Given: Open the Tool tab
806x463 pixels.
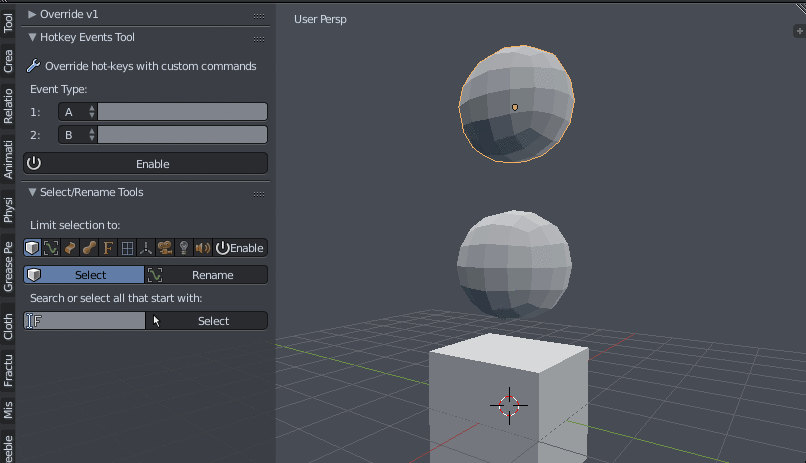Looking at the screenshot, I should coord(8,22).
